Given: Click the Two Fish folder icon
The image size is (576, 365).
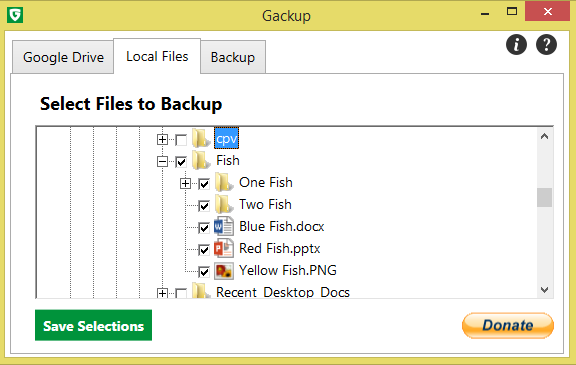Looking at the screenshot, I should (x=223, y=204).
